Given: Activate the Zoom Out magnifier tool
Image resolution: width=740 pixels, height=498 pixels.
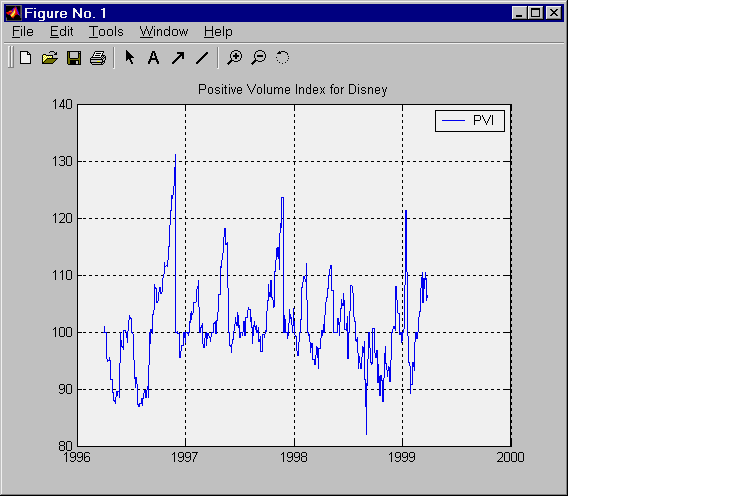Looking at the screenshot, I should coord(258,58).
